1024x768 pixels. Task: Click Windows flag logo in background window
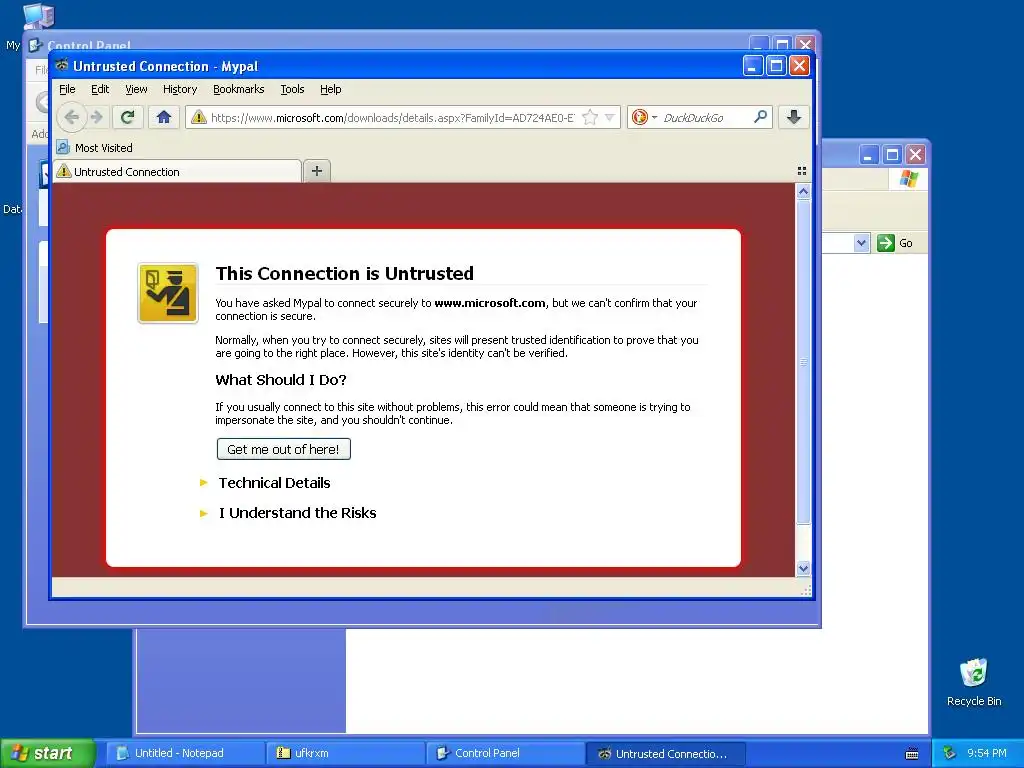(908, 178)
